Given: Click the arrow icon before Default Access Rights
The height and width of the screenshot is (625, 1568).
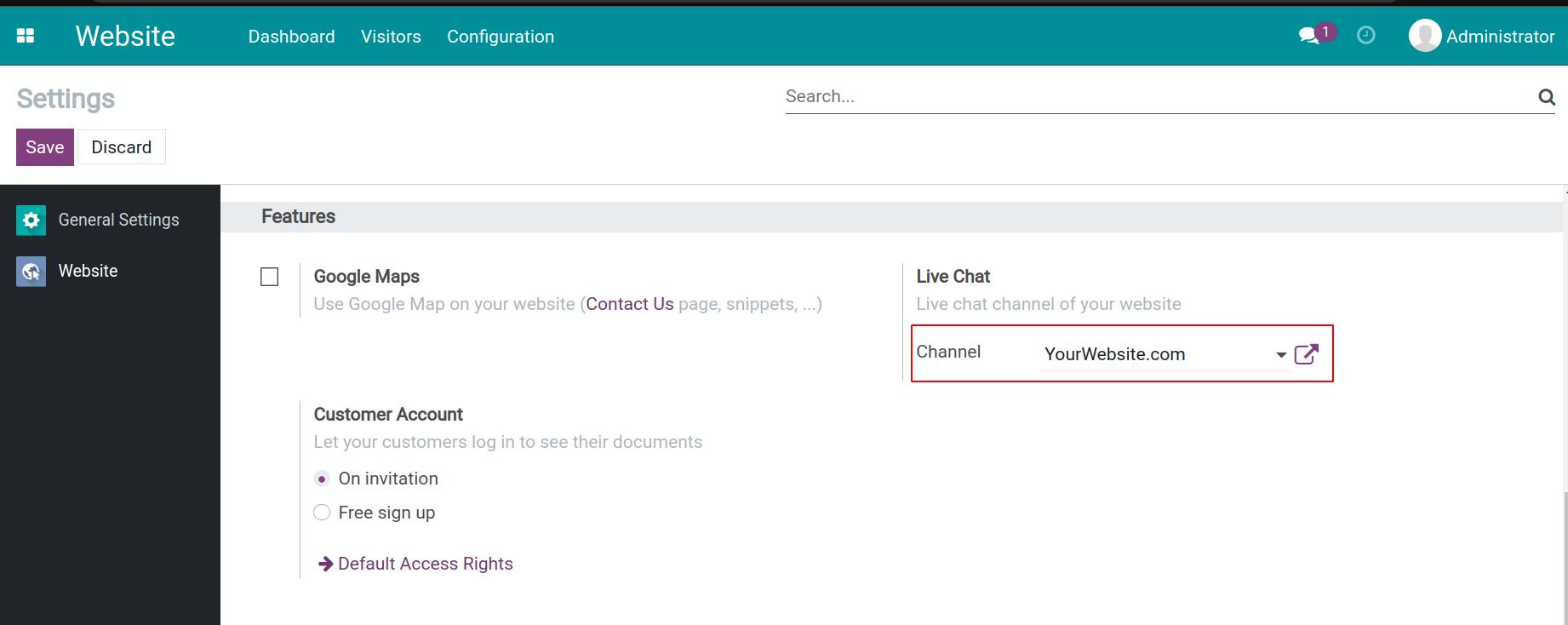Looking at the screenshot, I should 323,563.
